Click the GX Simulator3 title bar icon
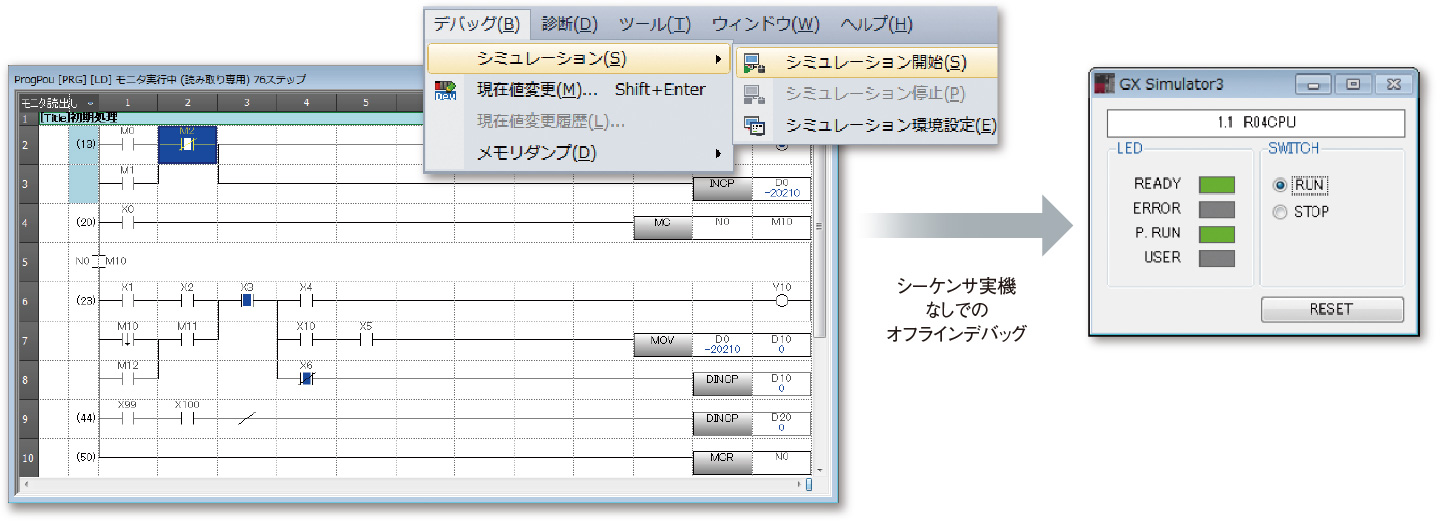1440x530 pixels. click(x=1103, y=85)
